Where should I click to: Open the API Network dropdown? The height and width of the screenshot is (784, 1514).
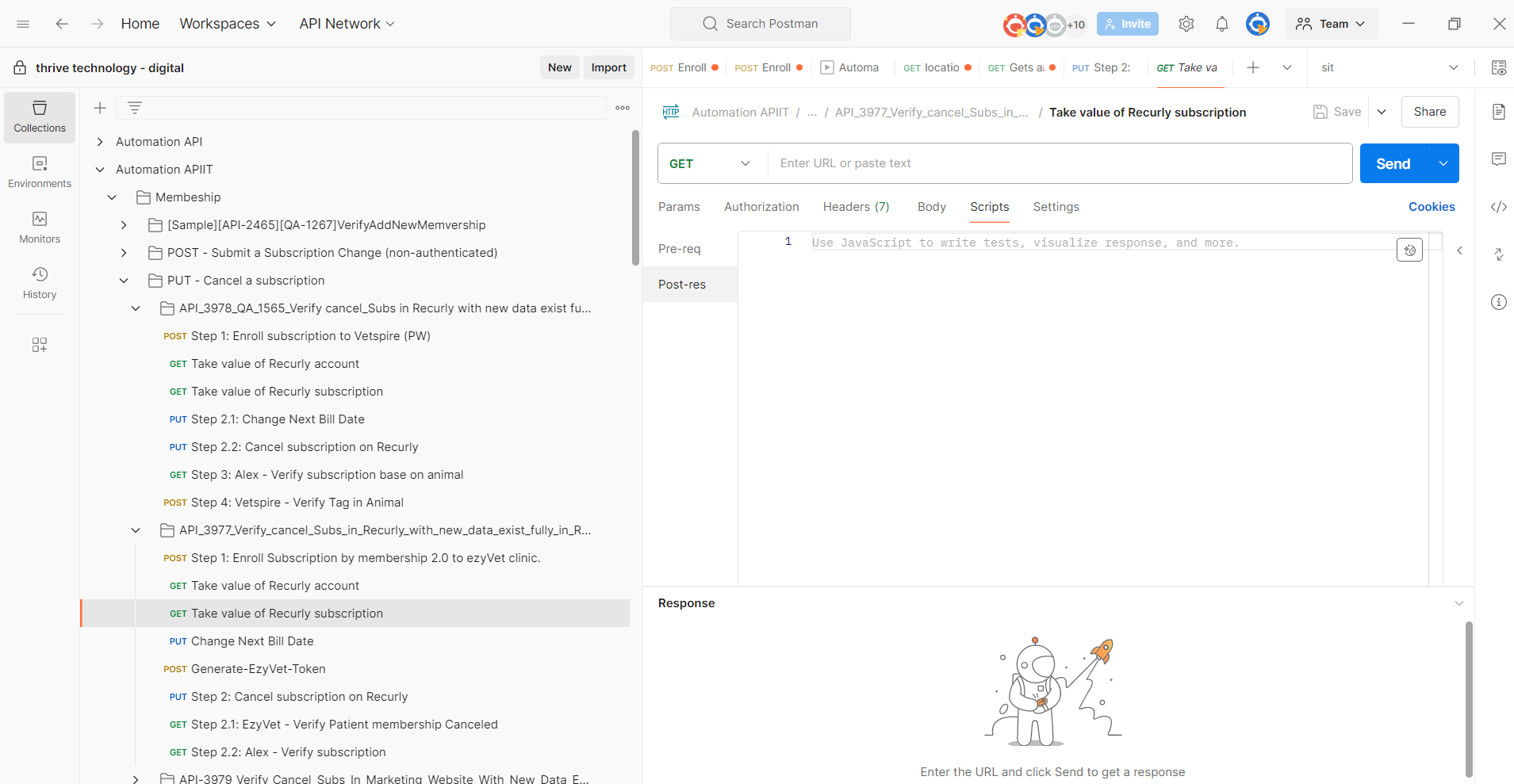click(347, 24)
